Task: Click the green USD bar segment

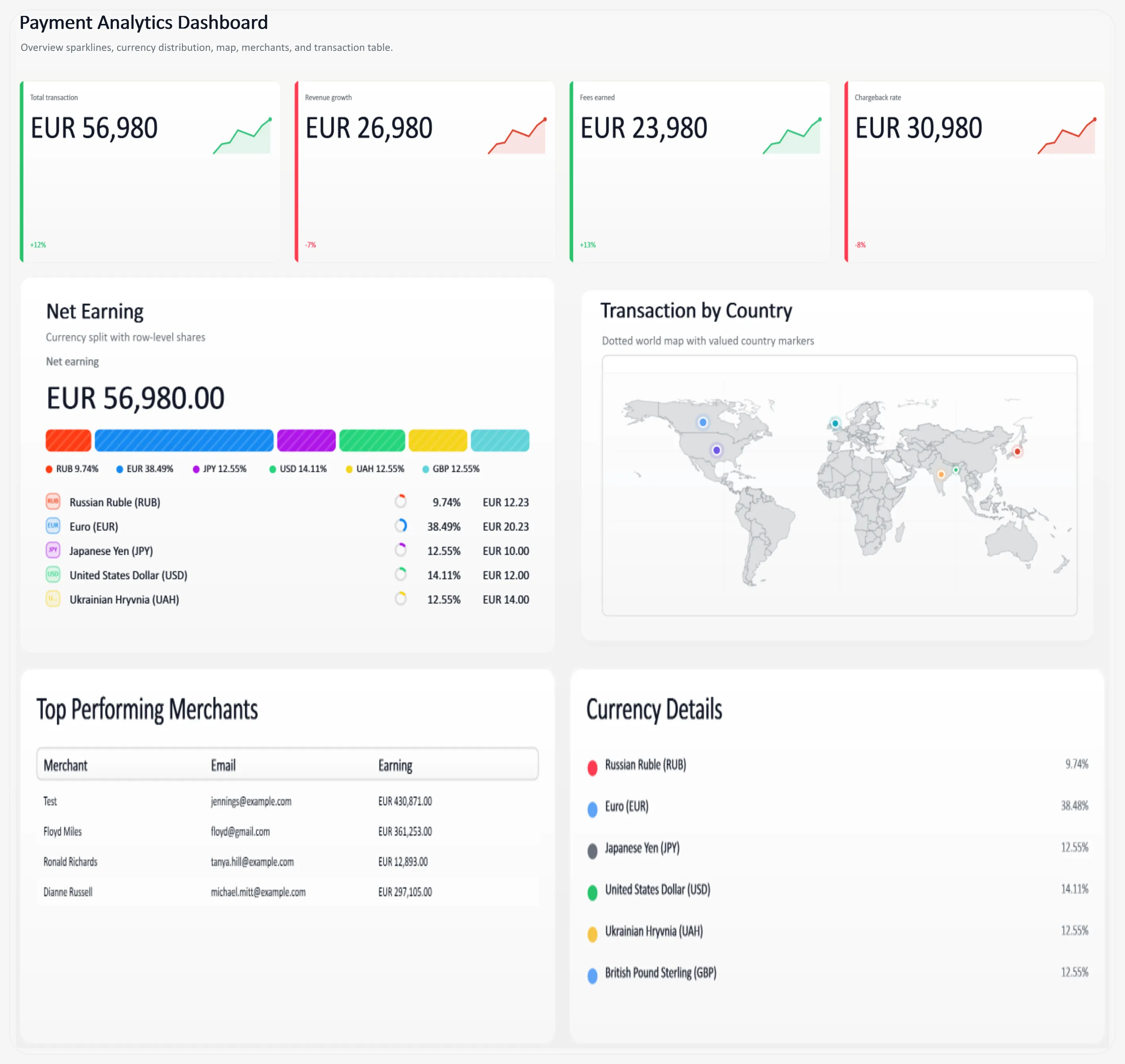Action: coord(373,441)
